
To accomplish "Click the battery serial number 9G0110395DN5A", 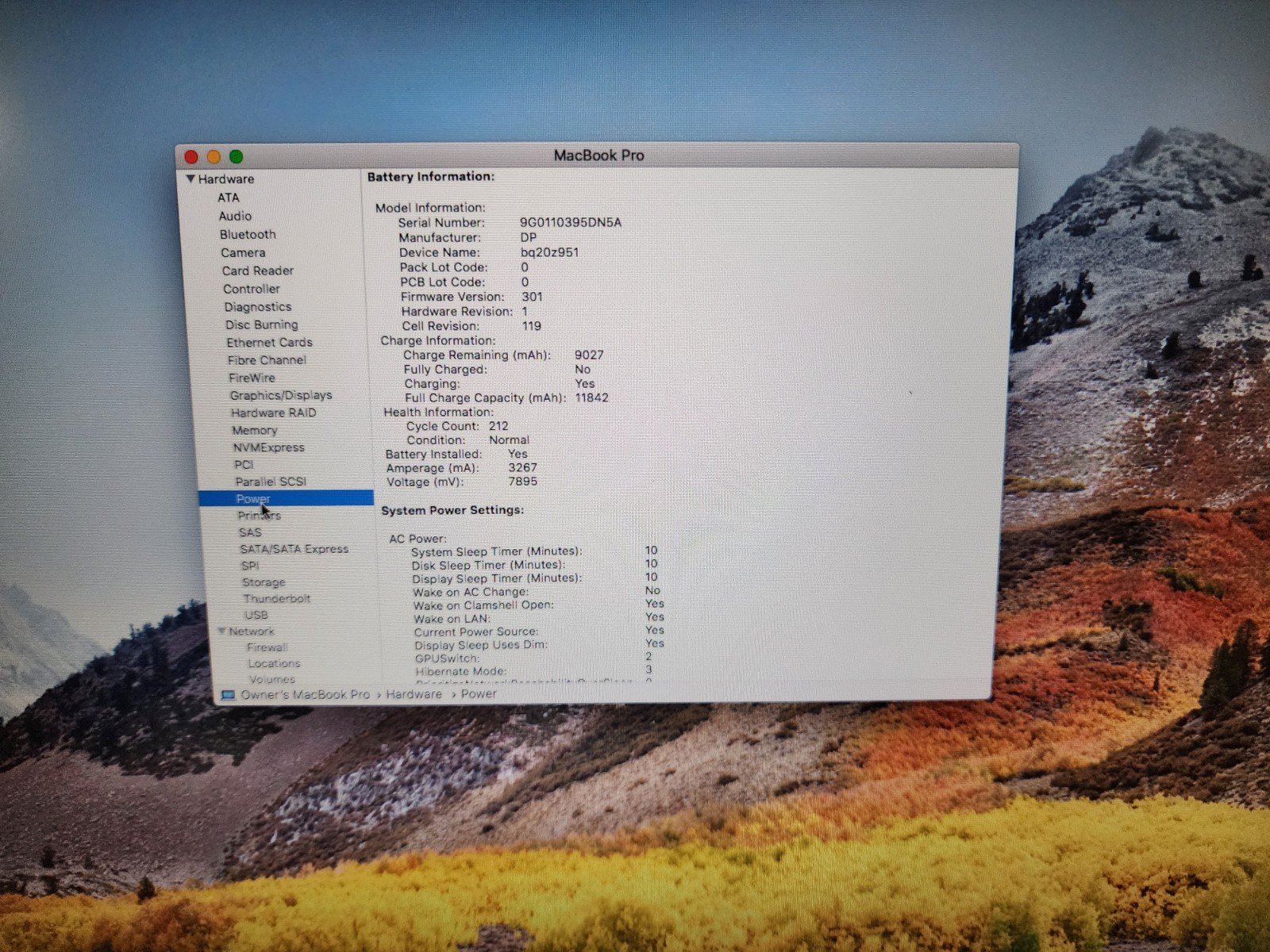I will click(571, 223).
